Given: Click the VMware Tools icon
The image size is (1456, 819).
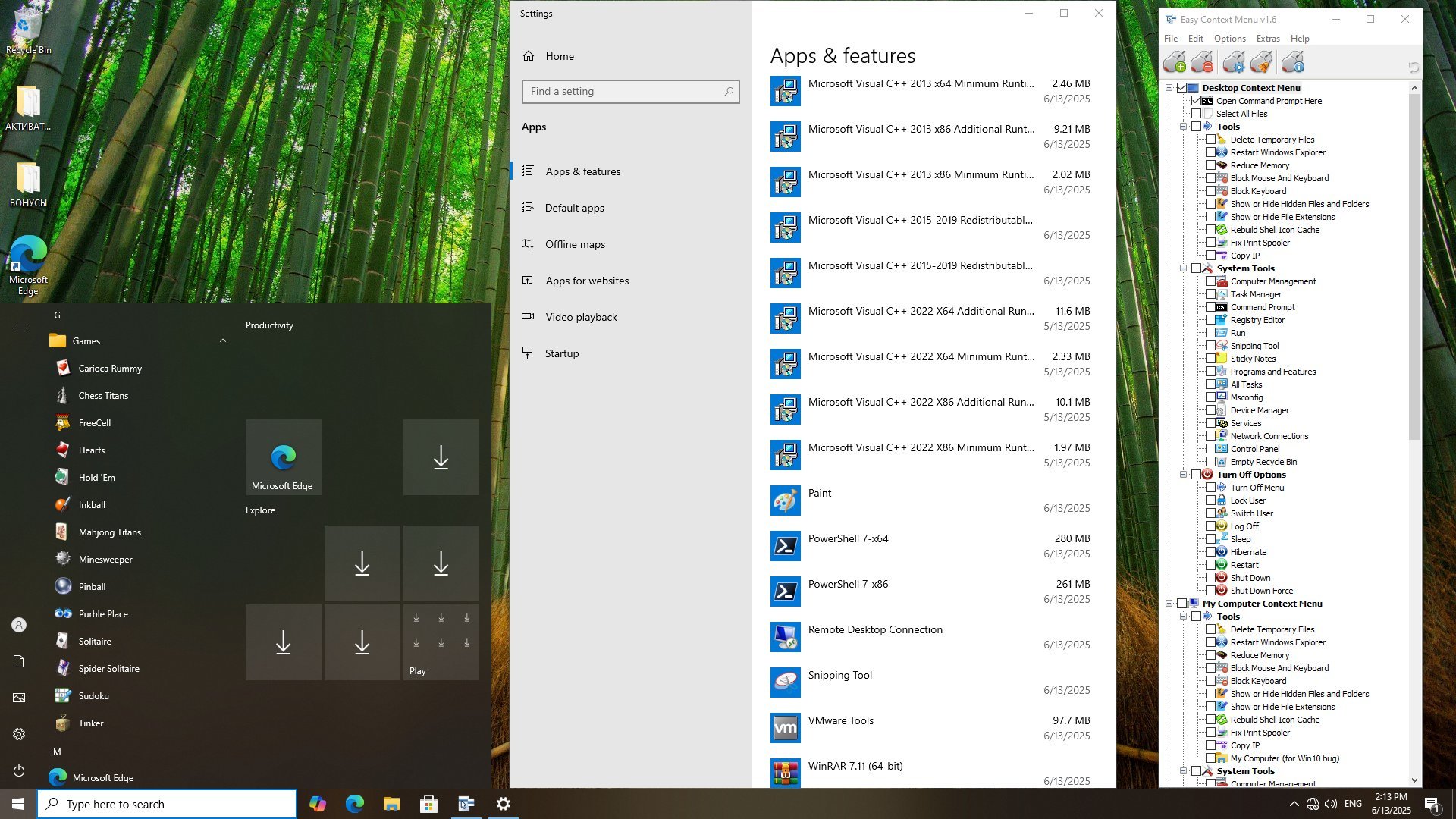Looking at the screenshot, I should pos(785,728).
